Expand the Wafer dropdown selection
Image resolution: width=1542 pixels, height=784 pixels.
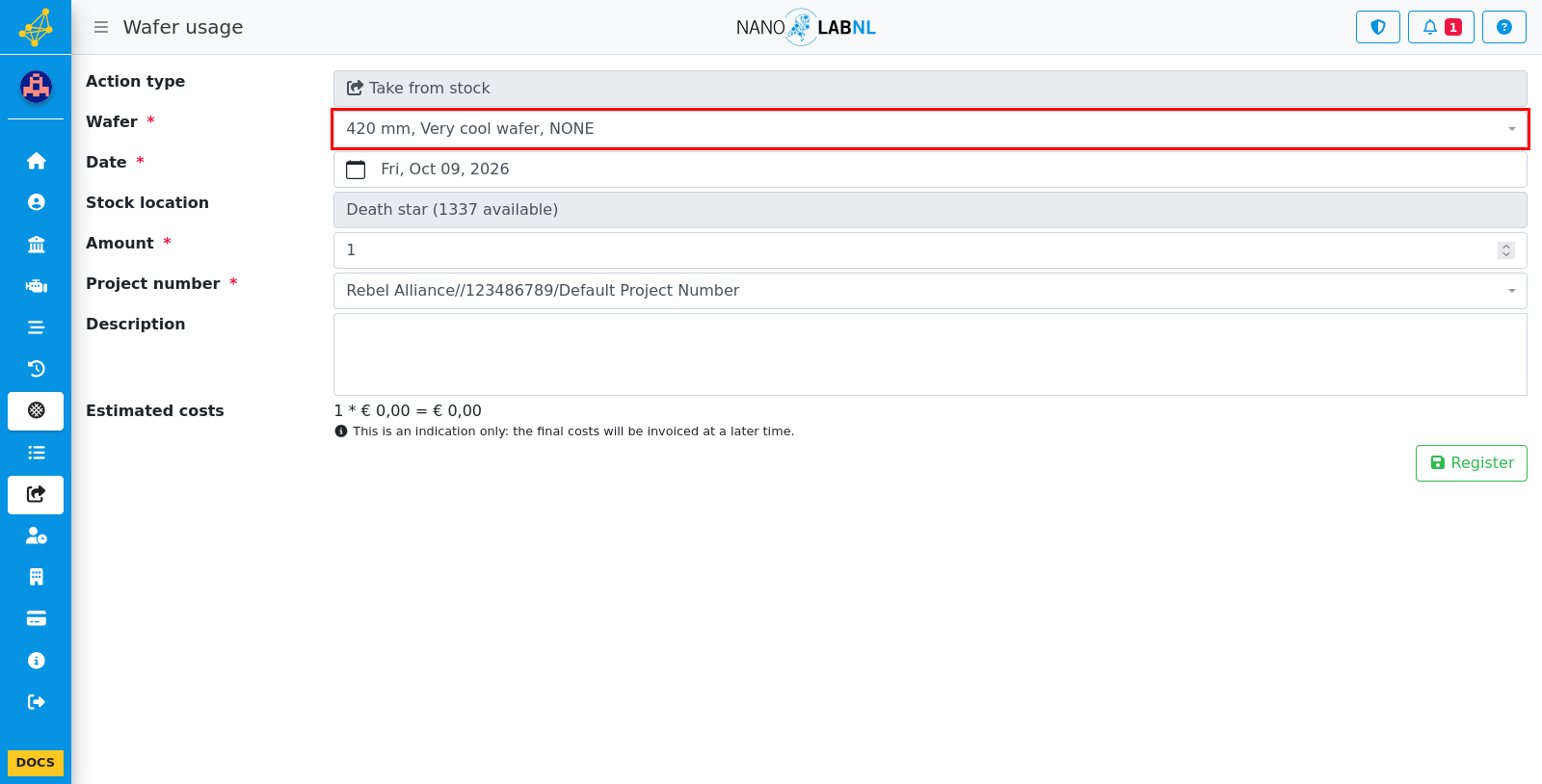[x=930, y=129]
